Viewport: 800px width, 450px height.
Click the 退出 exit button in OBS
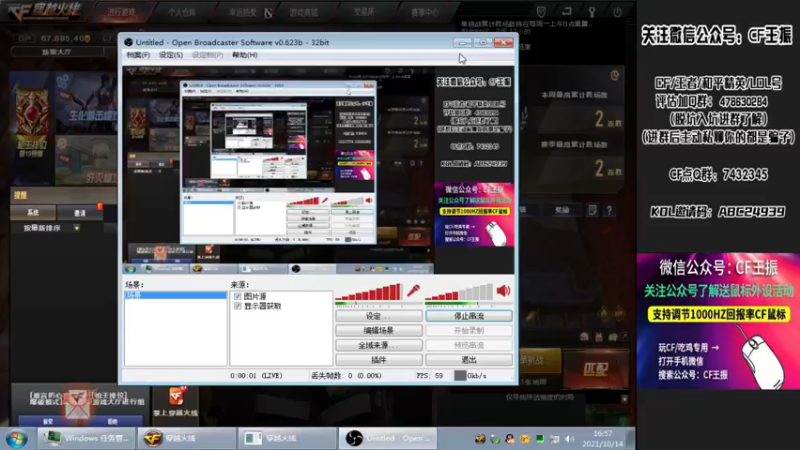click(469, 360)
